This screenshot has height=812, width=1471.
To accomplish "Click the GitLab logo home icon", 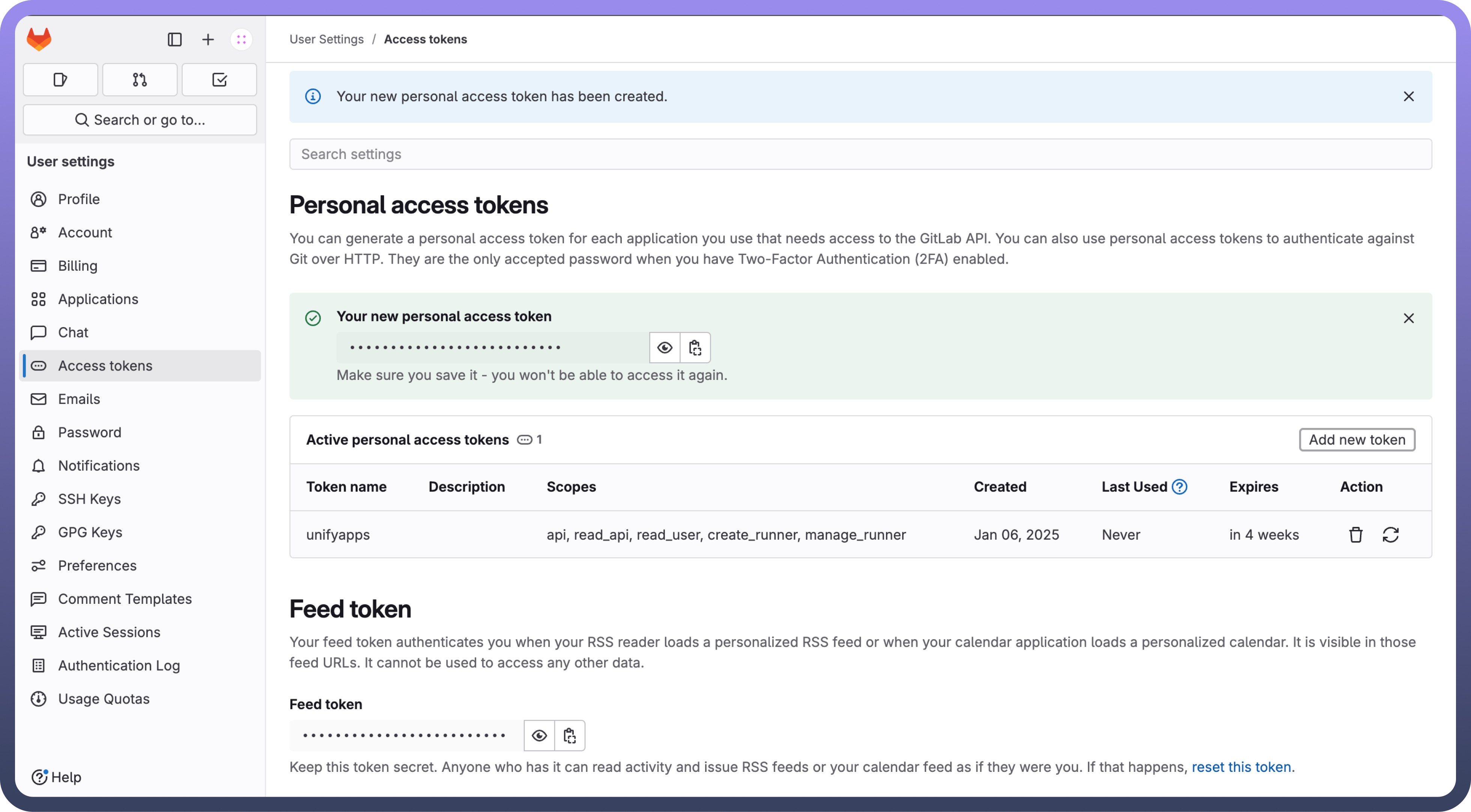I will tap(39, 39).
